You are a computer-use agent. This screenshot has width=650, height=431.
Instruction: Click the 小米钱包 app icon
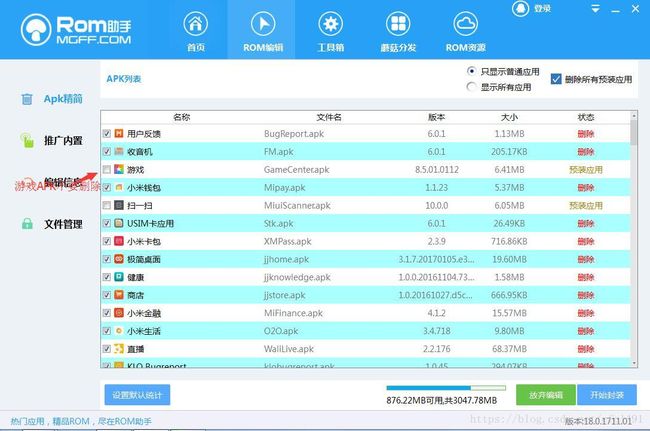pyautogui.click(x=119, y=187)
